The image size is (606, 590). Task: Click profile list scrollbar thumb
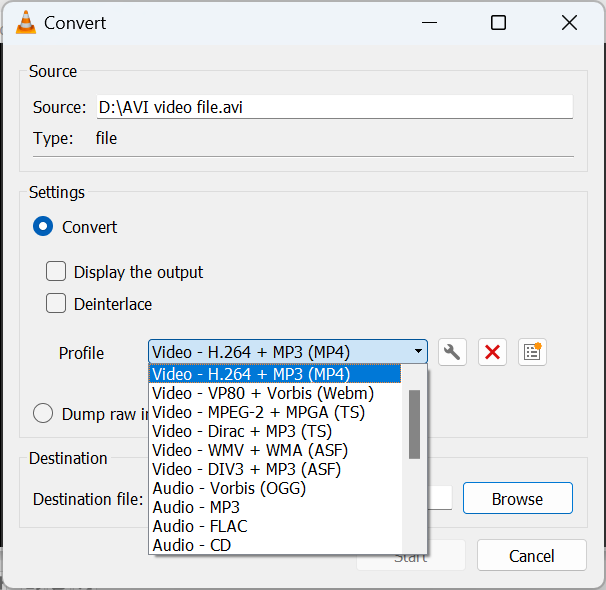pos(414,424)
